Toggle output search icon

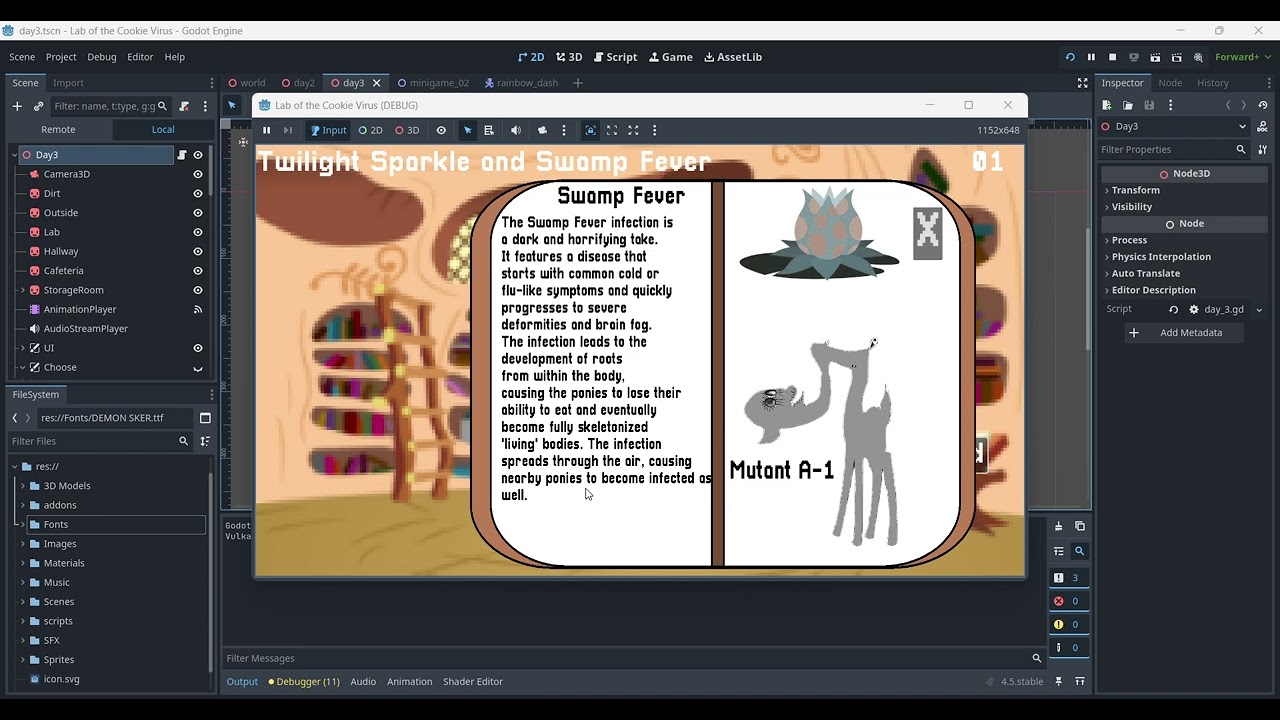(x=1080, y=551)
